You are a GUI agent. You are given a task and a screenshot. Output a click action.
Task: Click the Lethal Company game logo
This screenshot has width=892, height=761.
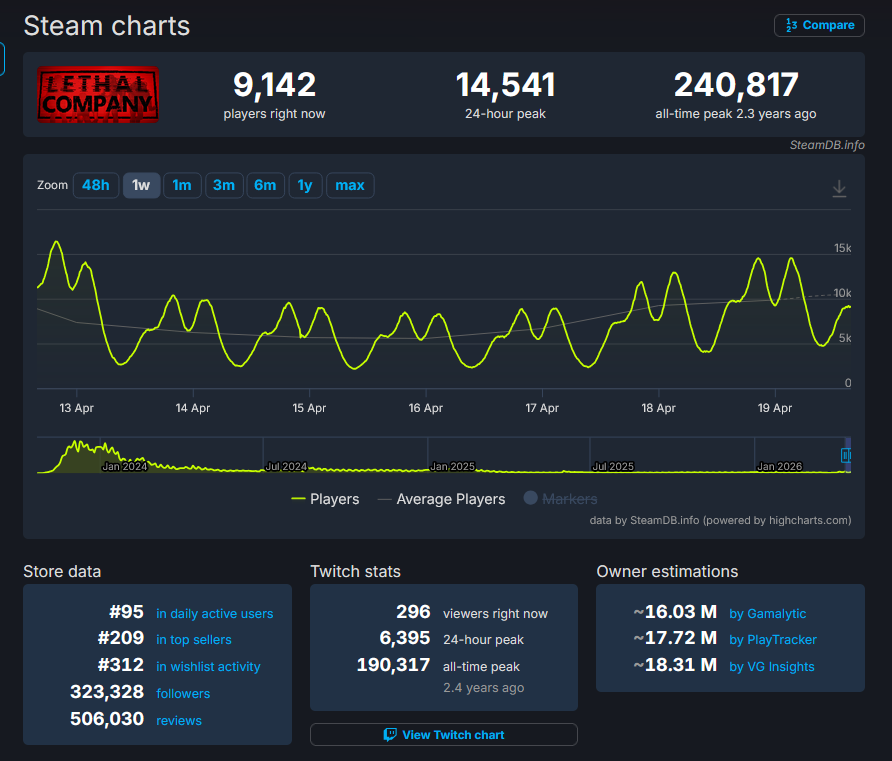(98, 94)
